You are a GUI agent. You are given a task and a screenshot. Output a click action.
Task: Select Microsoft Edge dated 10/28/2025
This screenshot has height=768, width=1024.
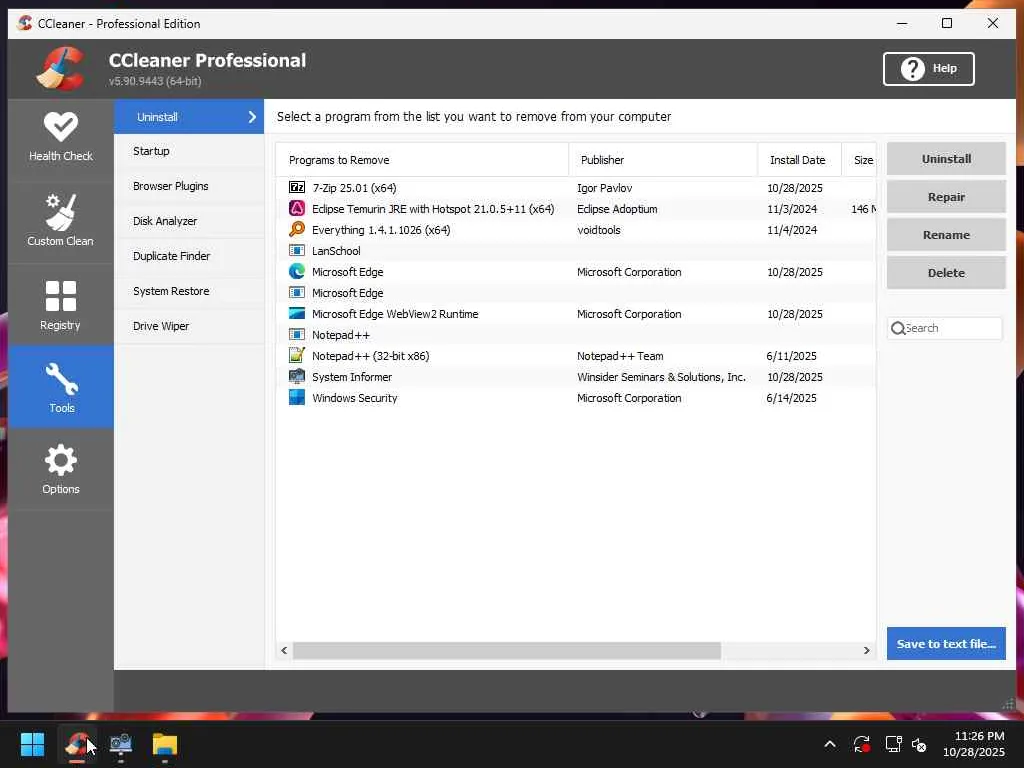(576, 272)
